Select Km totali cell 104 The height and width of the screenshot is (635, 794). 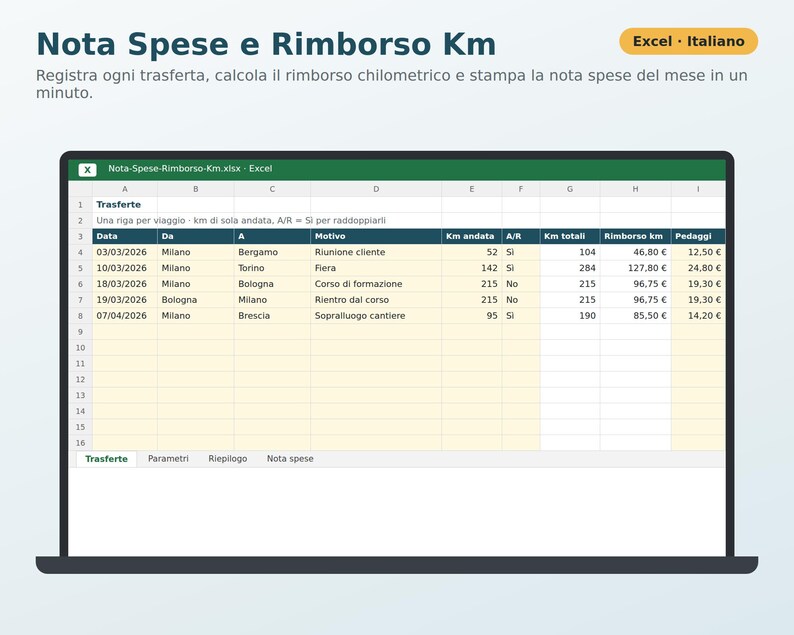[x=570, y=252]
